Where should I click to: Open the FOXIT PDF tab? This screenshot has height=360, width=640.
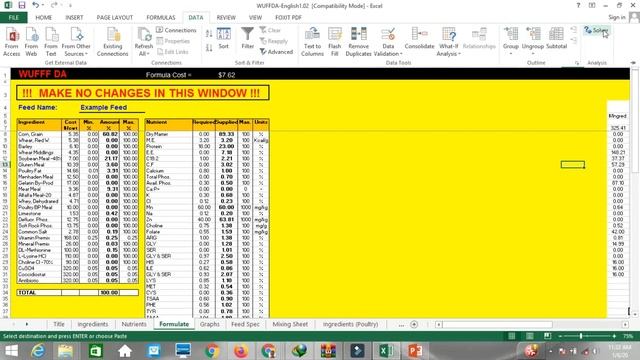(288, 18)
